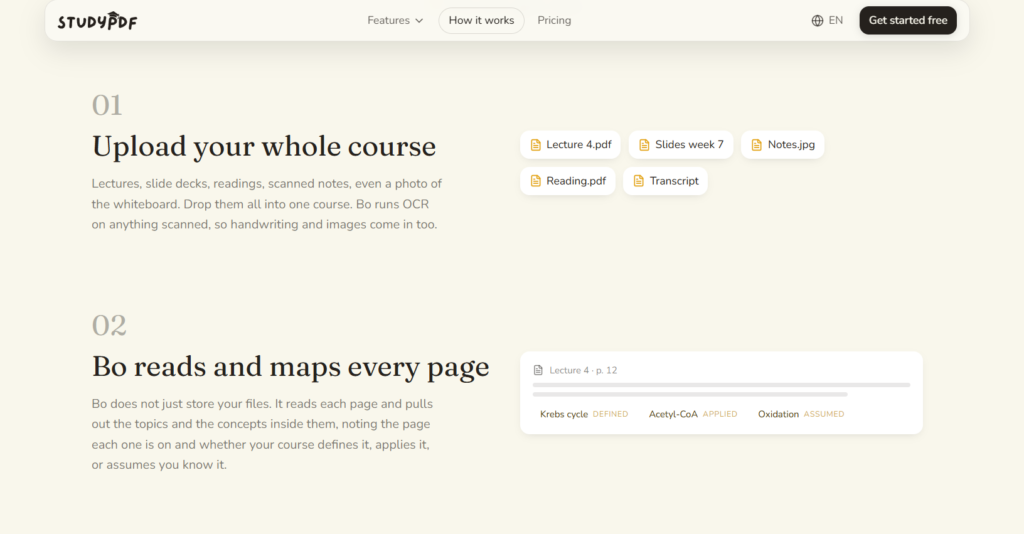Click the 02 step number

(x=109, y=325)
